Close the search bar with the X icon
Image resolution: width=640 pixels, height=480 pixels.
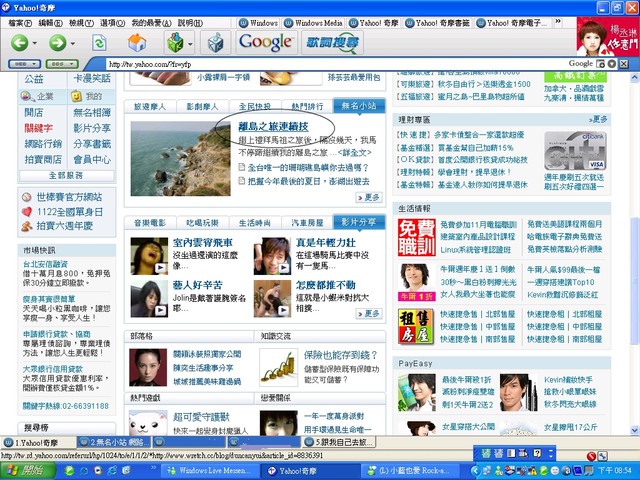624,64
